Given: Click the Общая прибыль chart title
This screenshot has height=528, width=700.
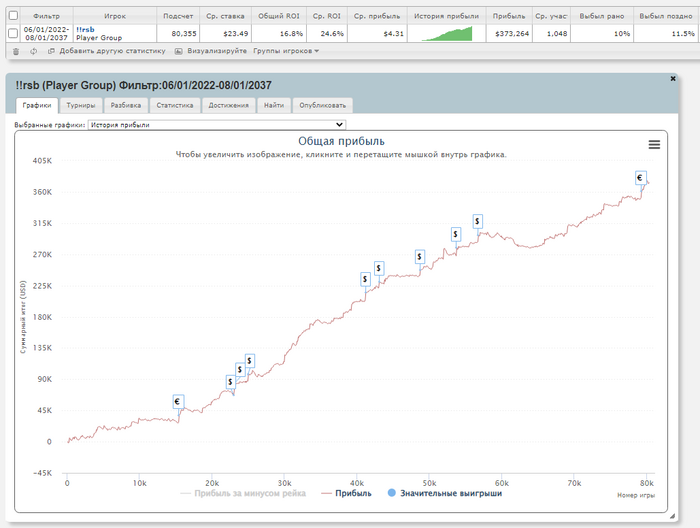Looking at the screenshot, I should pyautogui.click(x=342, y=141).
